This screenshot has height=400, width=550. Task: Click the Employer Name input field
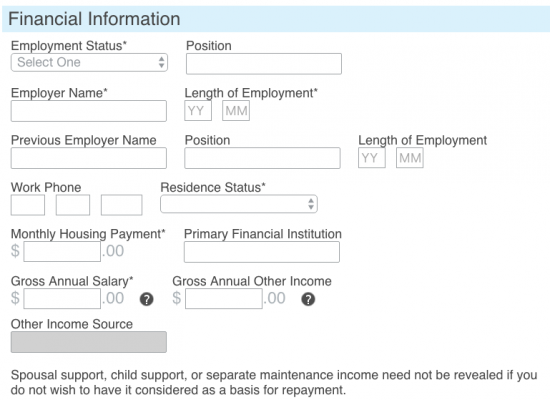(89, 111)
